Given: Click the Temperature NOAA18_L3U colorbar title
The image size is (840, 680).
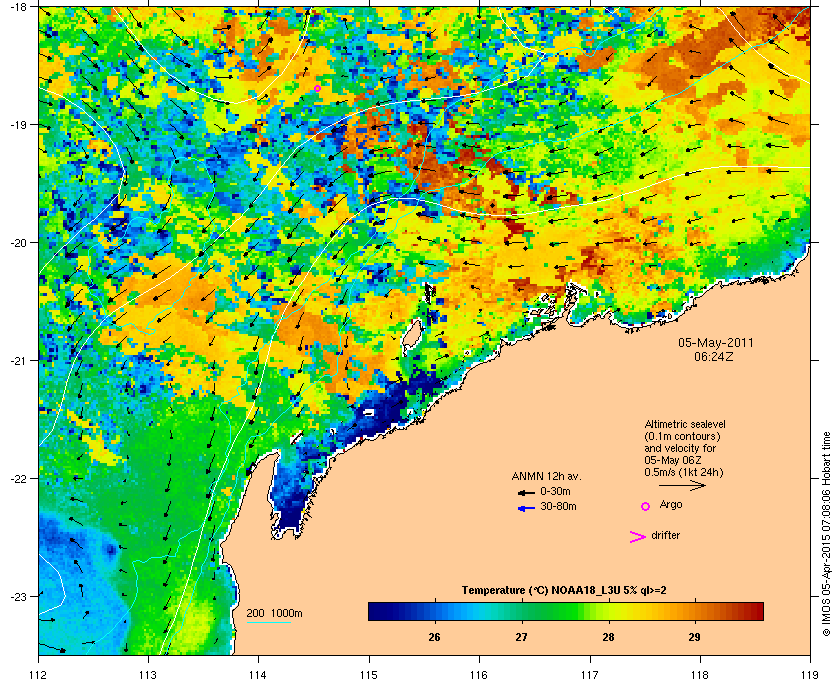Looking at the screenshot, I should [x=564, y=591].
